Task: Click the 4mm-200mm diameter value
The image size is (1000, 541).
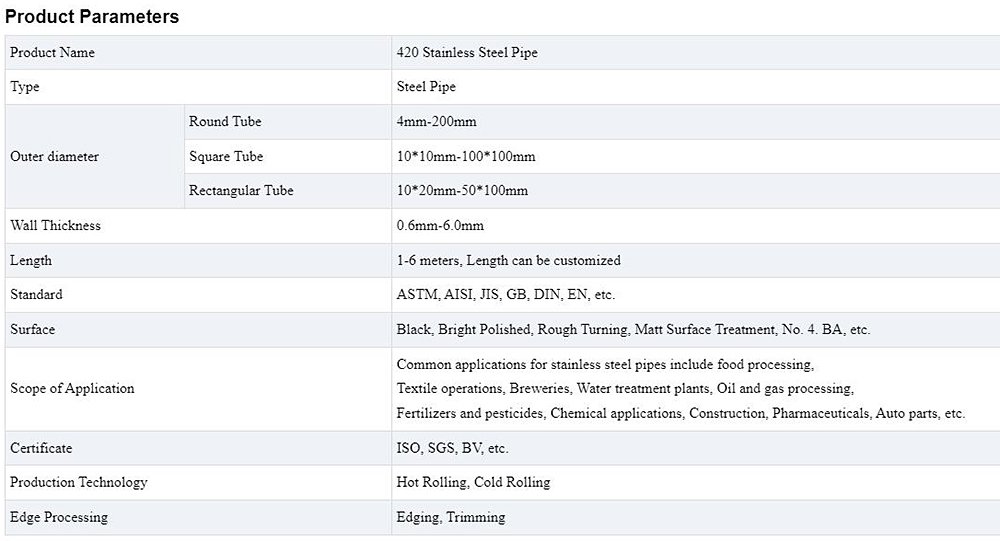Action: point(436,121)
